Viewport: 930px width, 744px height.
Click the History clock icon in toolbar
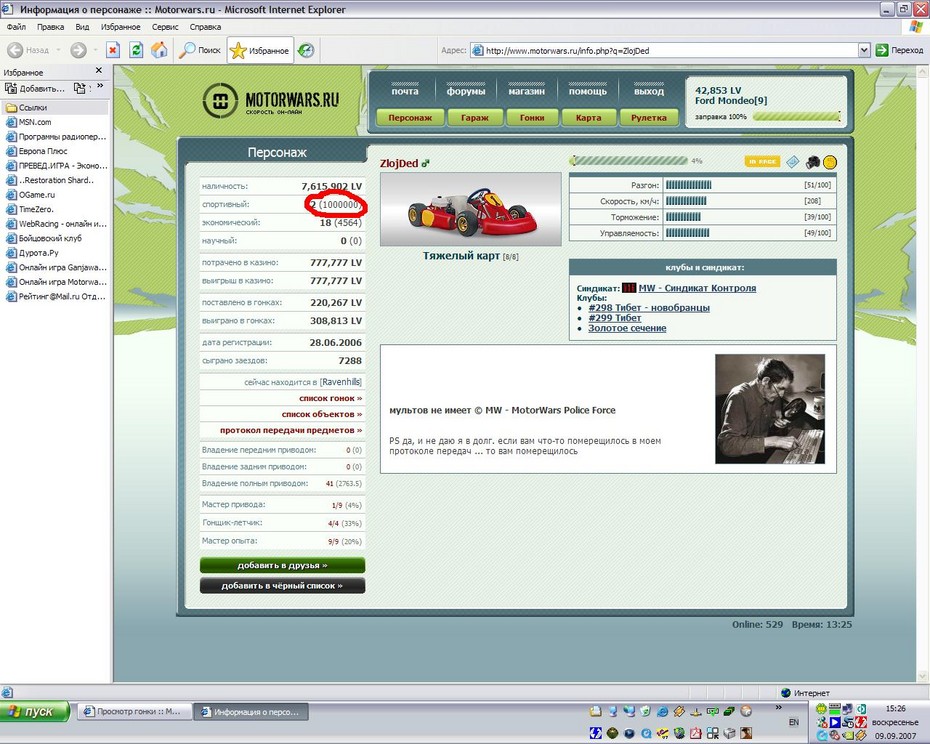[x=306, y=50]
